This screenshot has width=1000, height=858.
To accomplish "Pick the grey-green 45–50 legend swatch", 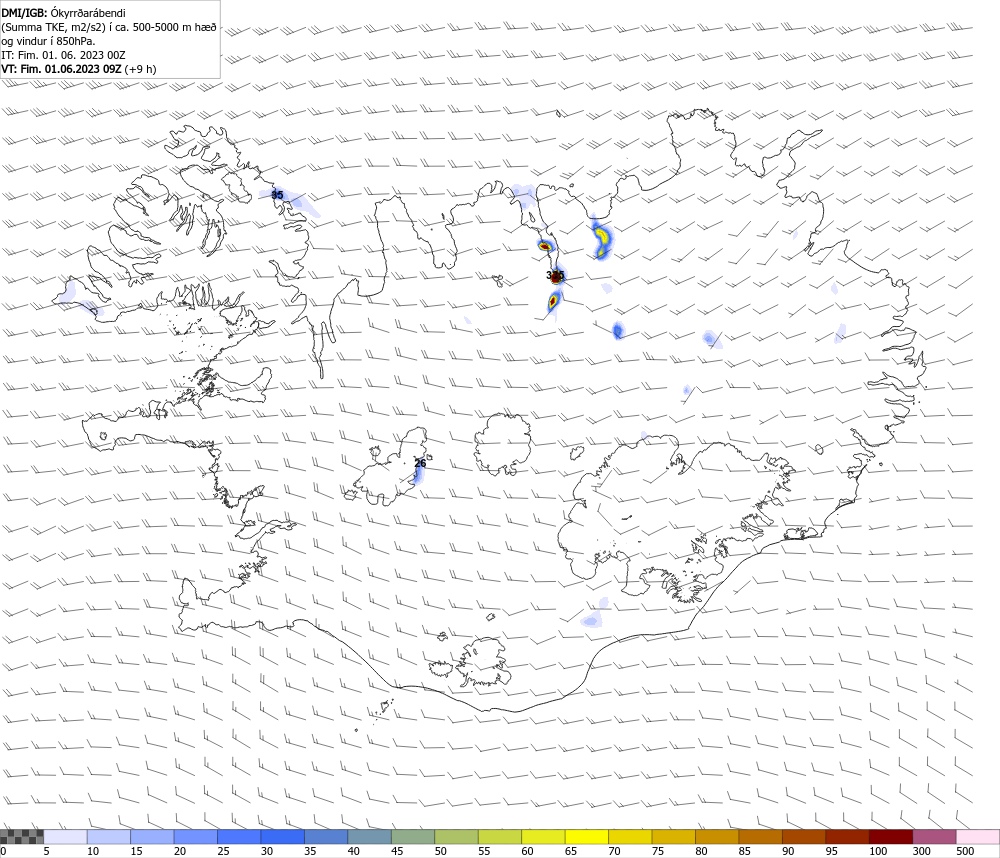I will click(x=413, y=837).
